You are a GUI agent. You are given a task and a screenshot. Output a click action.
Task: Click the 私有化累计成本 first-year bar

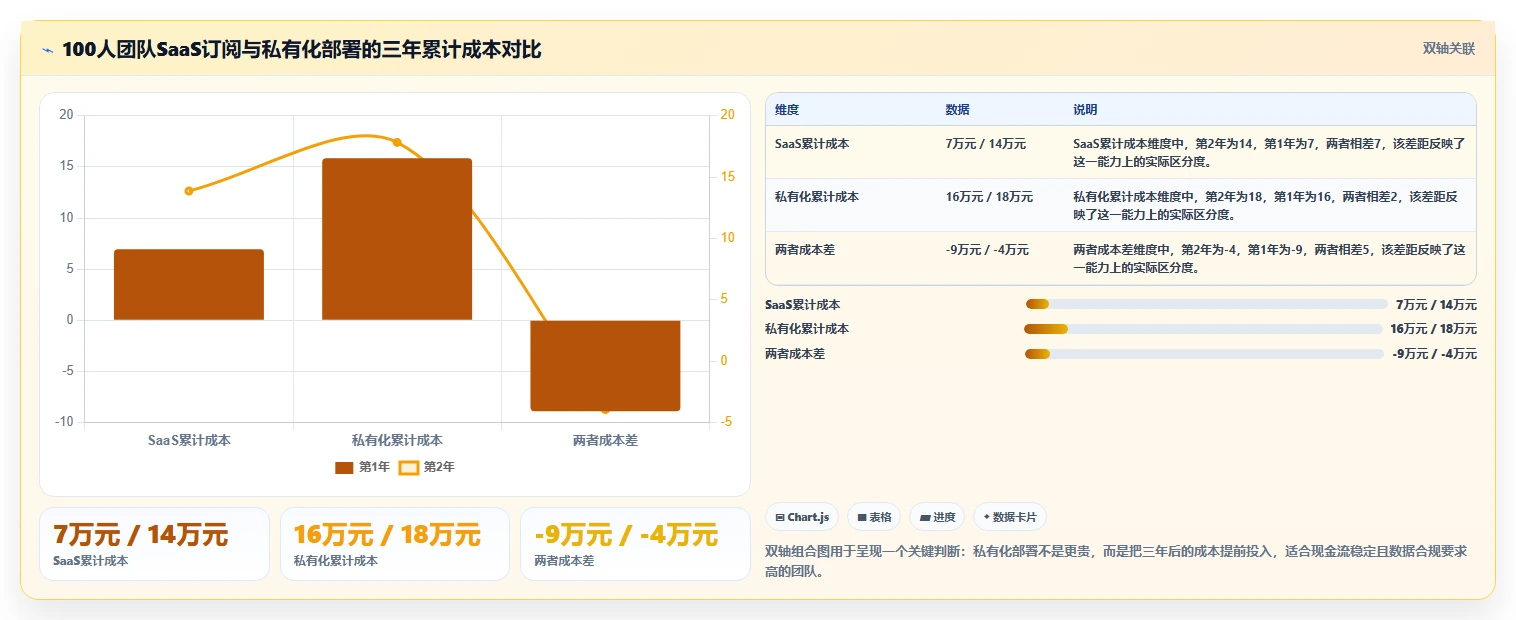pos(397,239)
